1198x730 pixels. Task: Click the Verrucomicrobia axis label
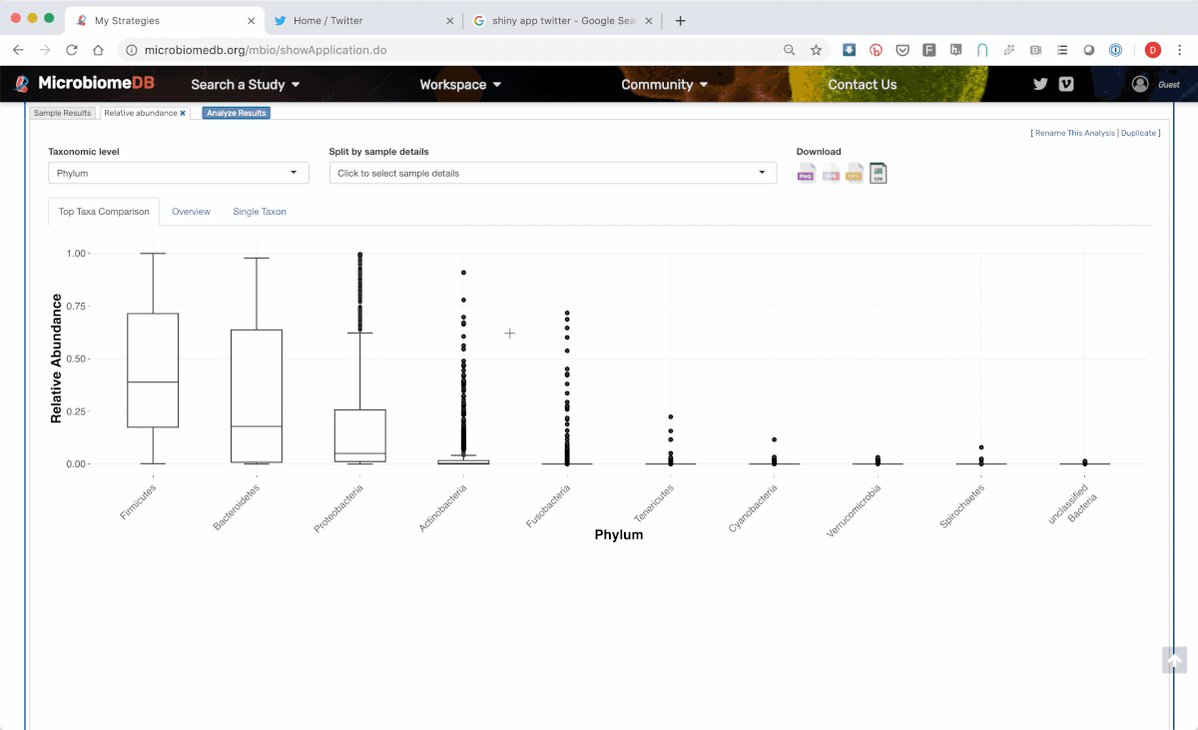854,510
